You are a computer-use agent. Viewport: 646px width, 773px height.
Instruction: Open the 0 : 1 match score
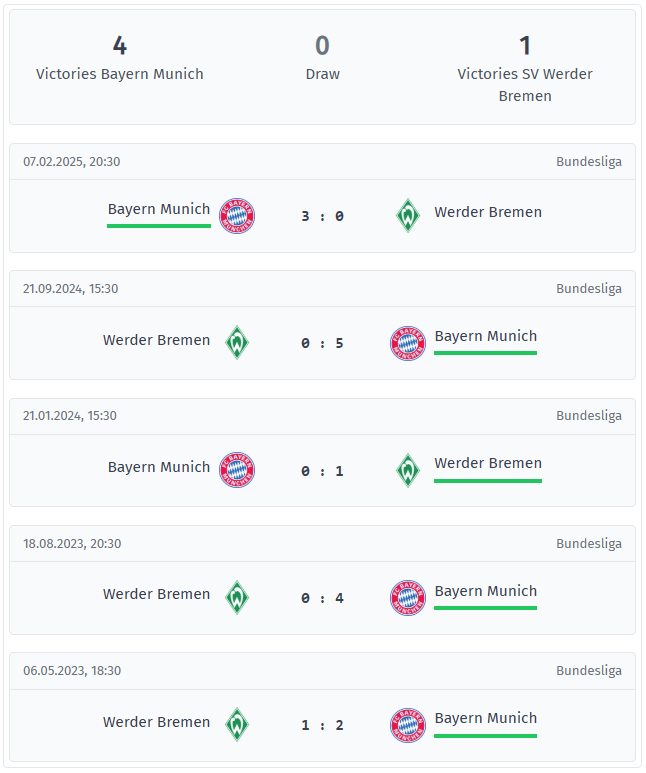click(x=322, y=471)
